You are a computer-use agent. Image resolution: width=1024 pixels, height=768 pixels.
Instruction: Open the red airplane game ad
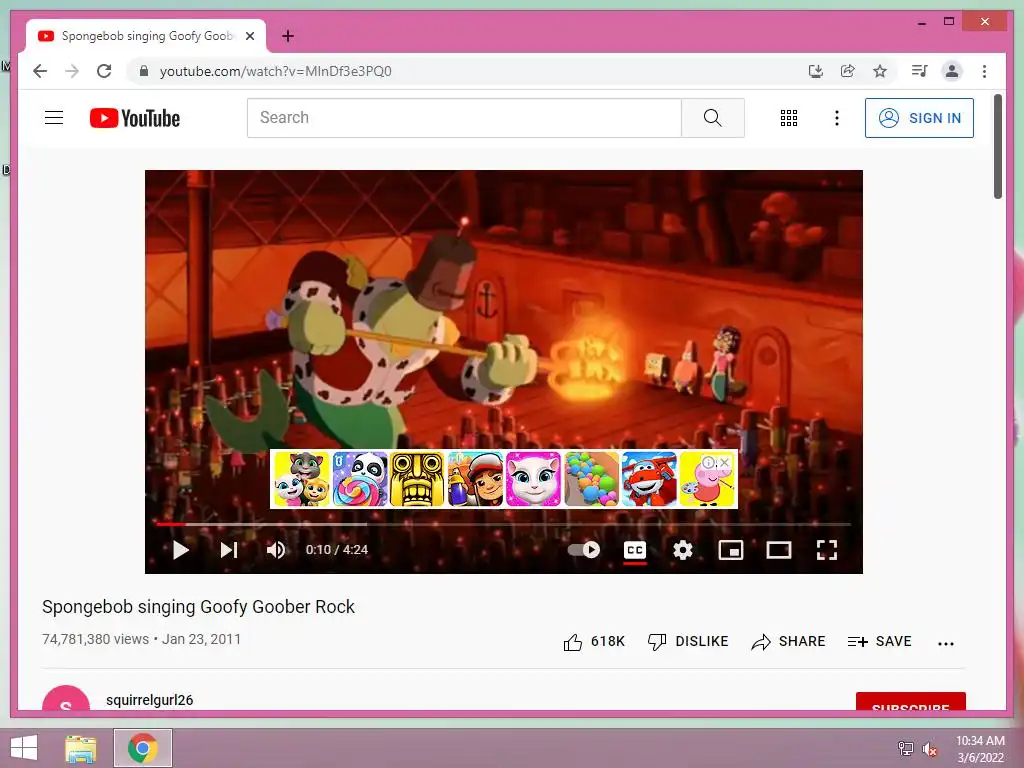(649, 479)
